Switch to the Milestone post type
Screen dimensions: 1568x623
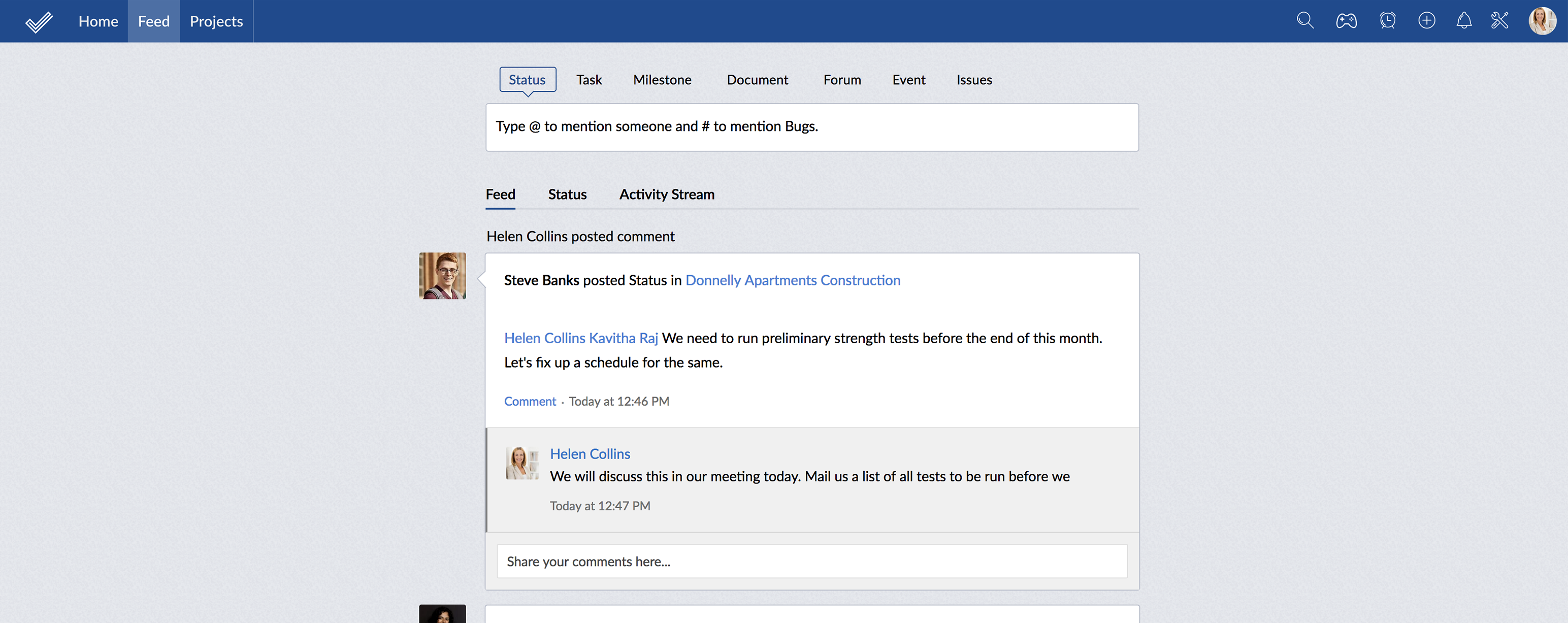pos(662,80)
